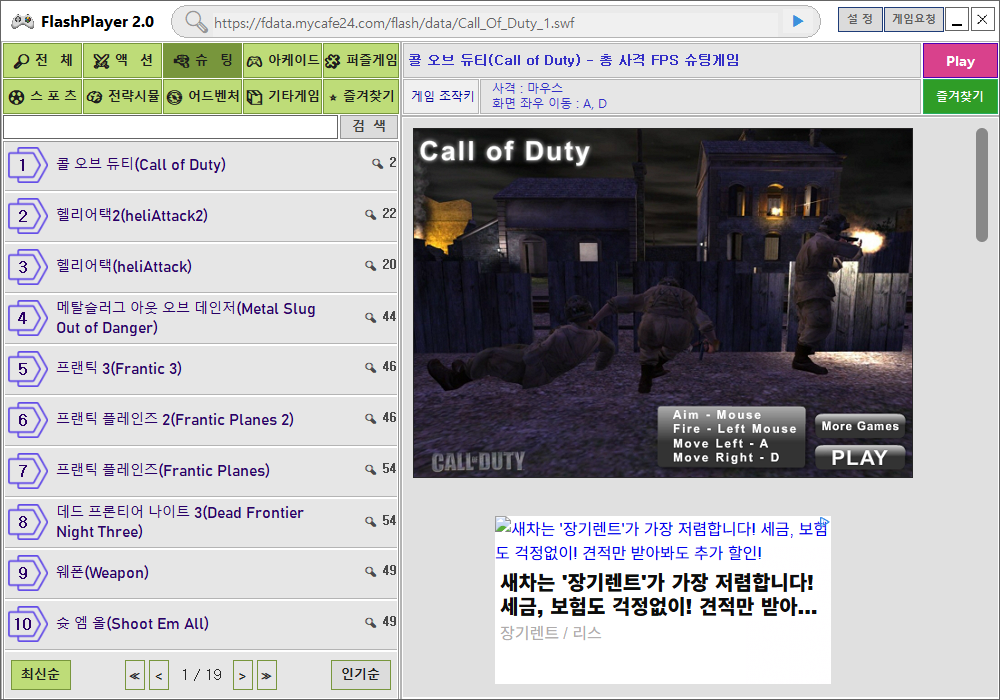The height and width of the screenshot is (700, 1000).
Task: Go to next page with > button
Action: pos(242,675)
